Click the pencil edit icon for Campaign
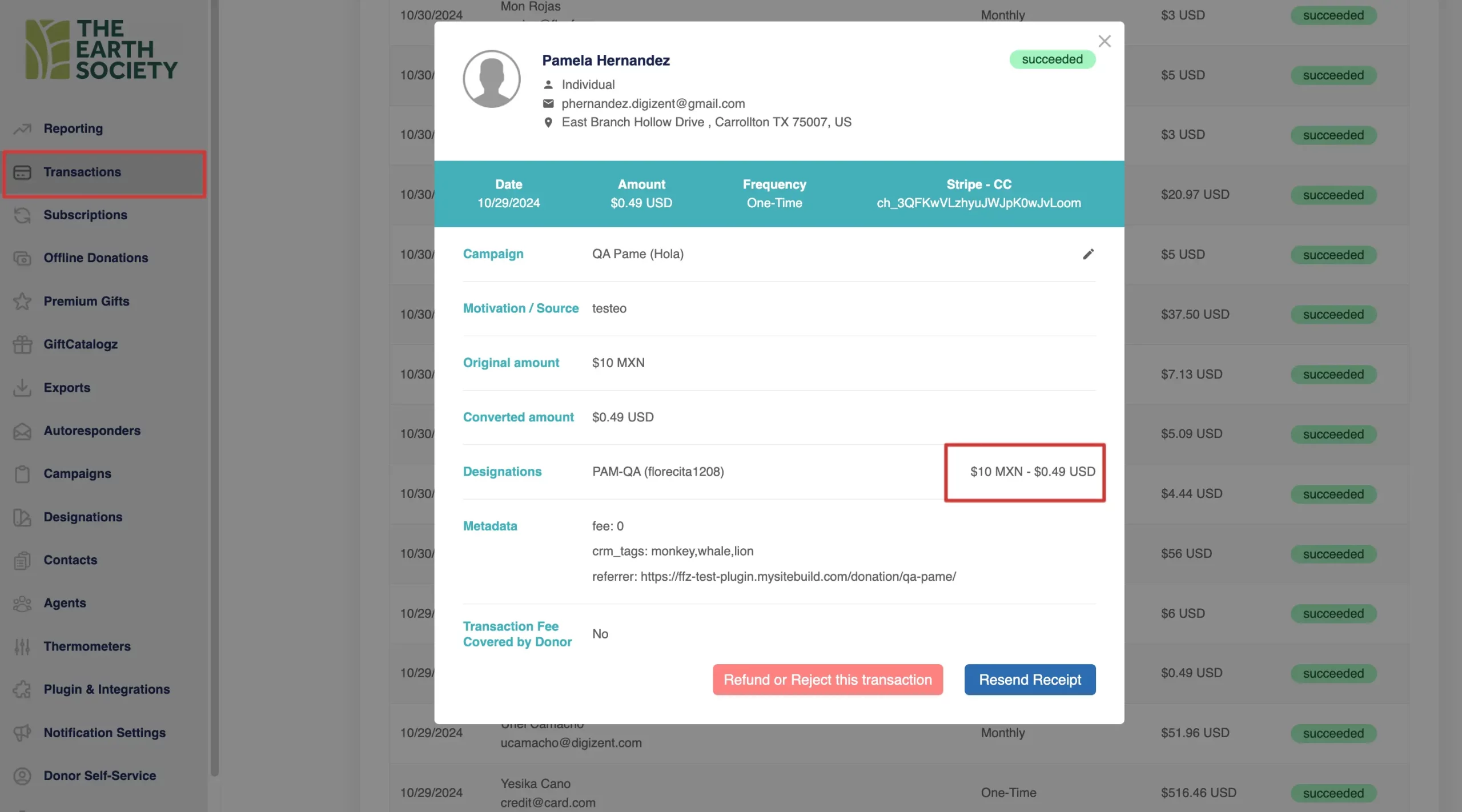The height and width of the screenshot is (812, 1462). click(1088, 254)
